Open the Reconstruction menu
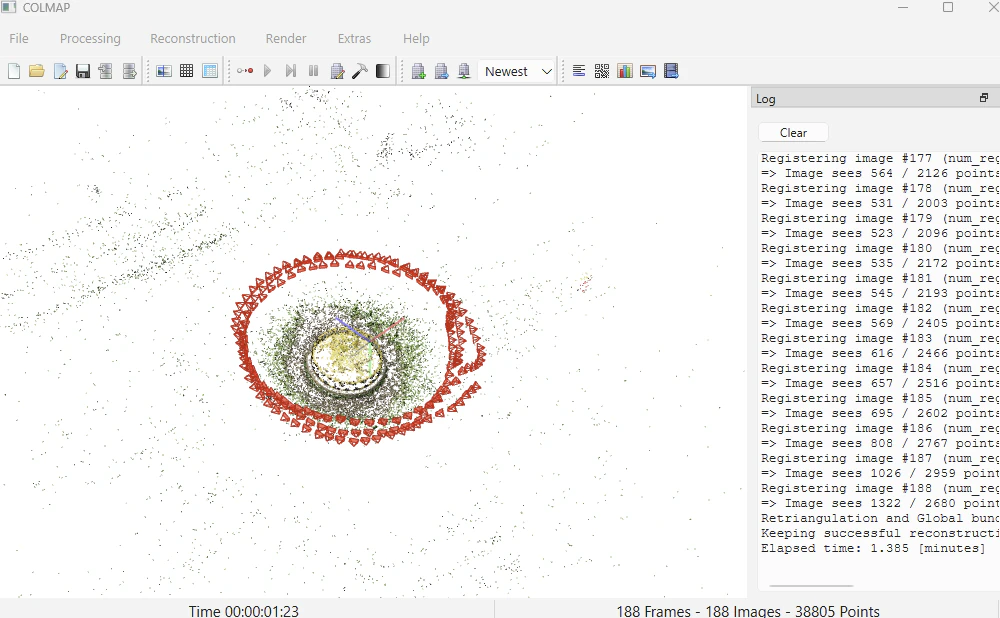The height and width of the screenshot is (618, 1000). (x=193, y=38)
